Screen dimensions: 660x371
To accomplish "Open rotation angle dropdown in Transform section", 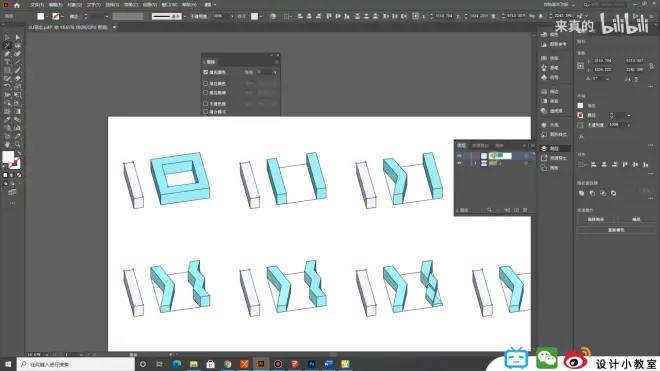I will click(607, 79).
